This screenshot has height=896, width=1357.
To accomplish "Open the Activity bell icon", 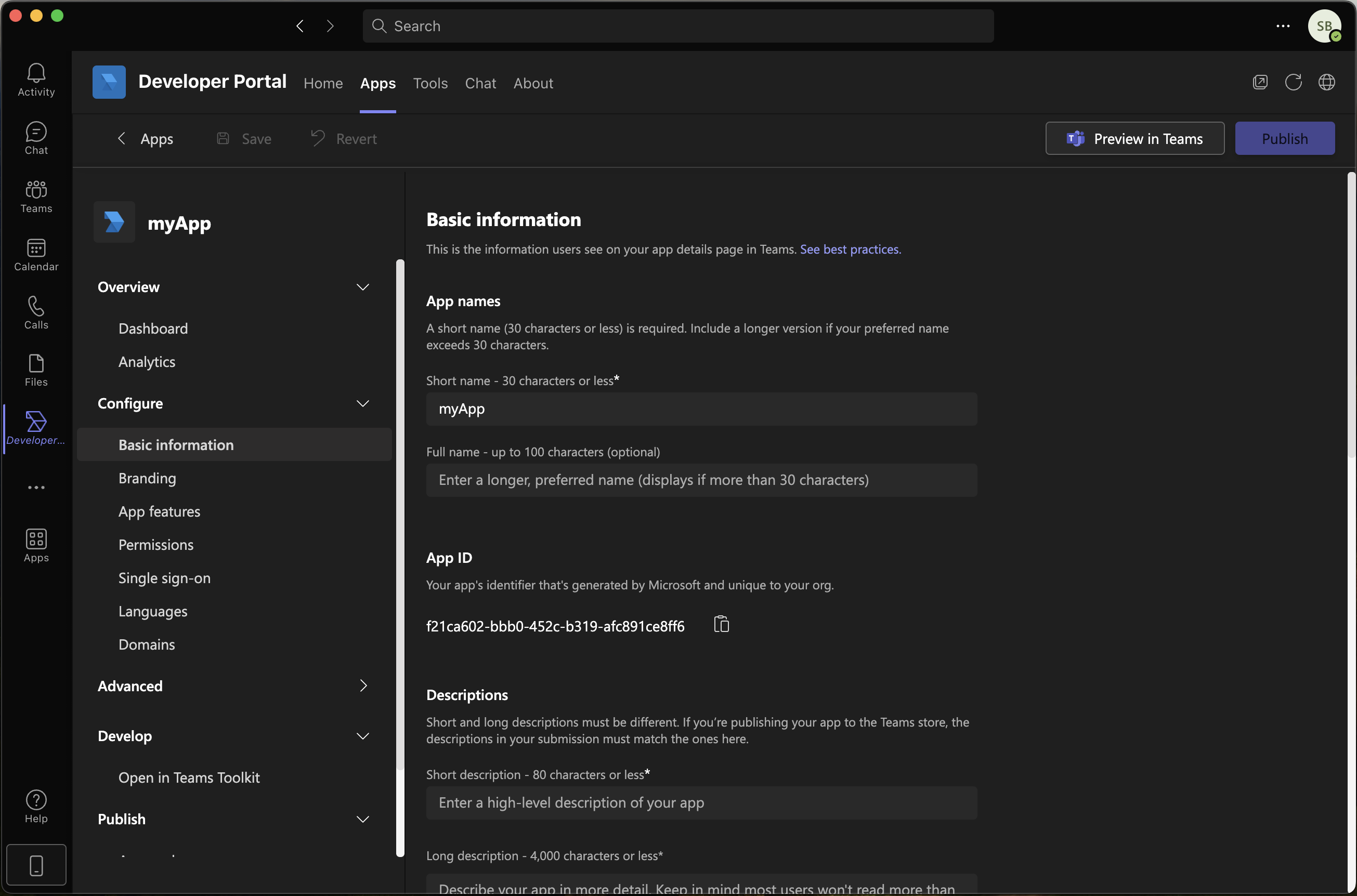I will point(36,80).
